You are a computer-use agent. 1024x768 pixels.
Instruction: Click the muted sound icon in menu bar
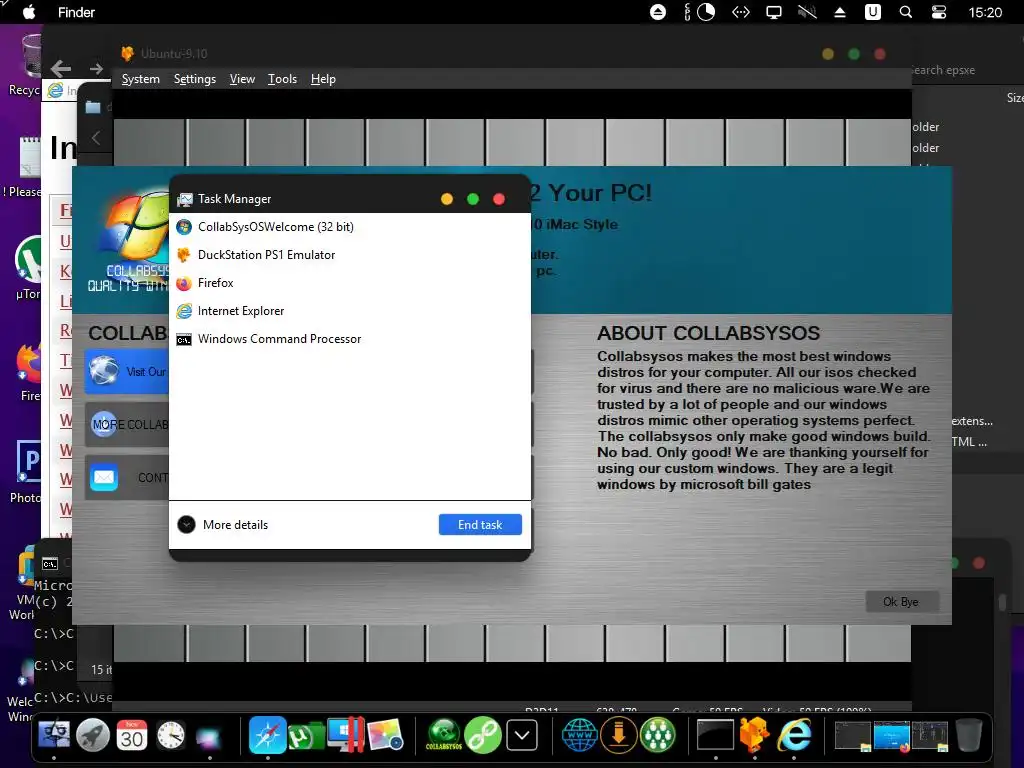tap(807, 12)
